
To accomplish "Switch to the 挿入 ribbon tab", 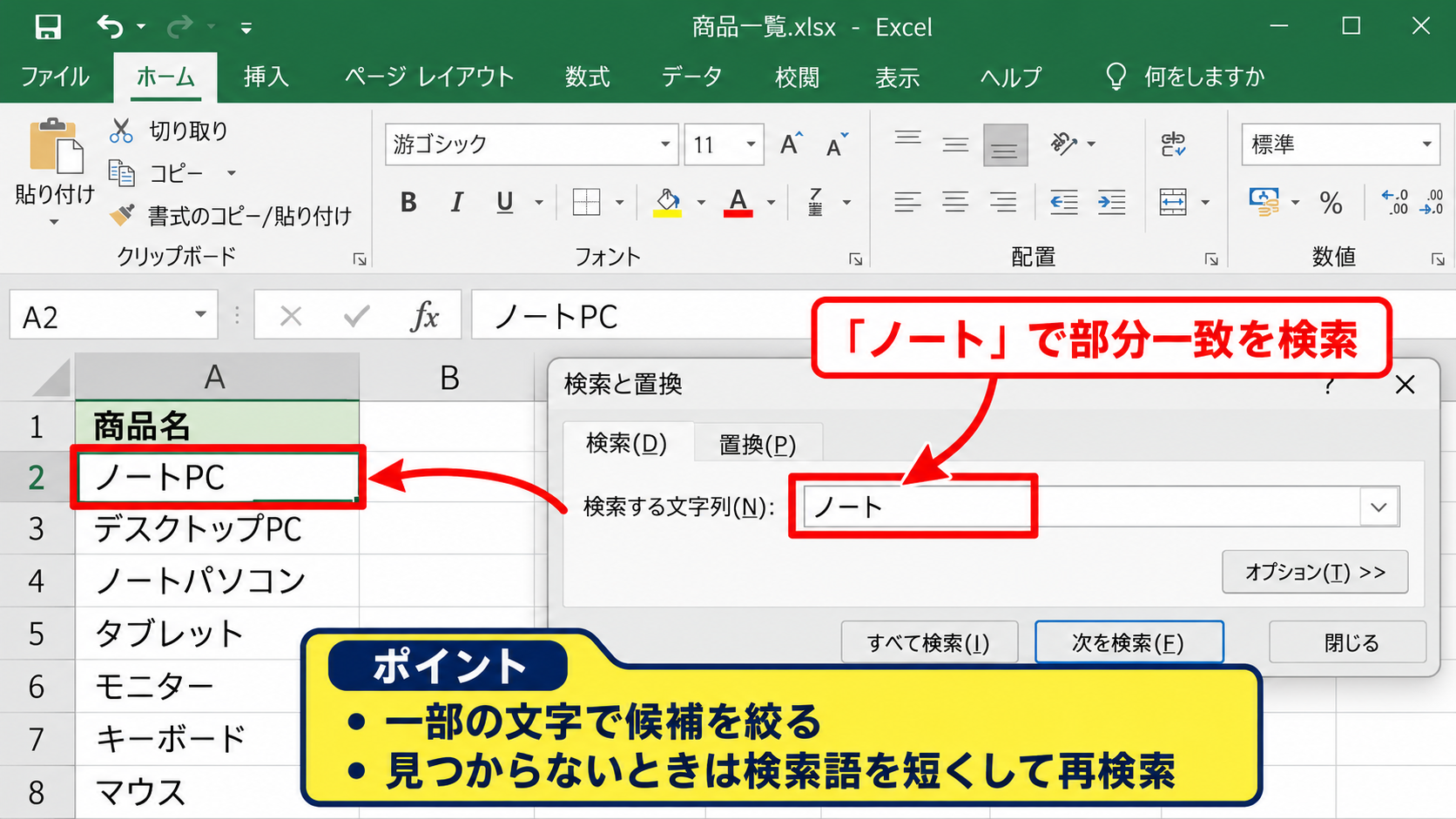I will point(266,77).
